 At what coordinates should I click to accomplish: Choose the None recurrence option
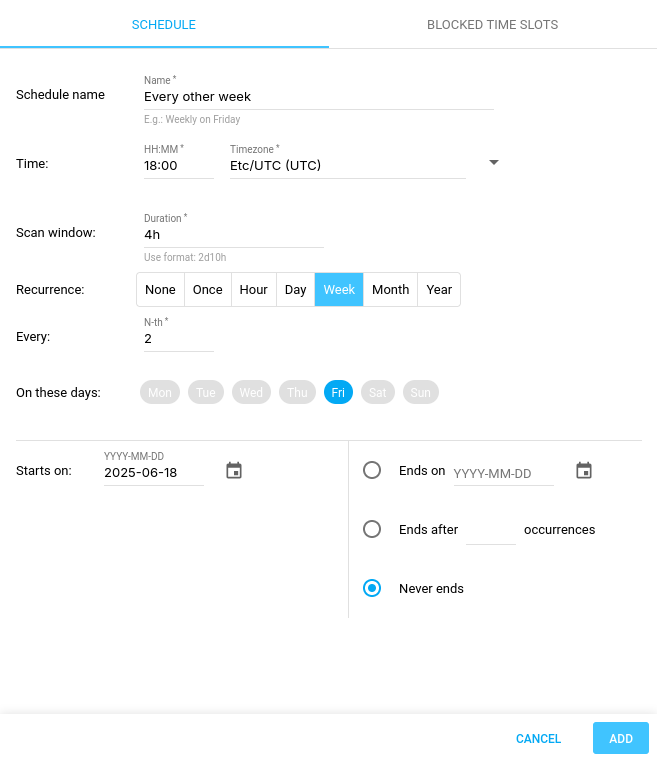click(x=160, y=289)
